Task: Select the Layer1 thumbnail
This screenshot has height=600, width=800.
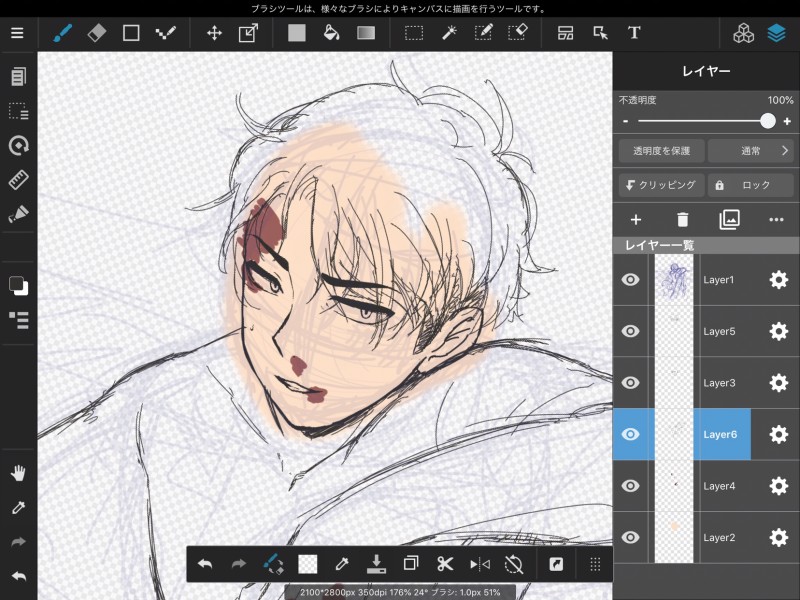Action: click(674, 280)
